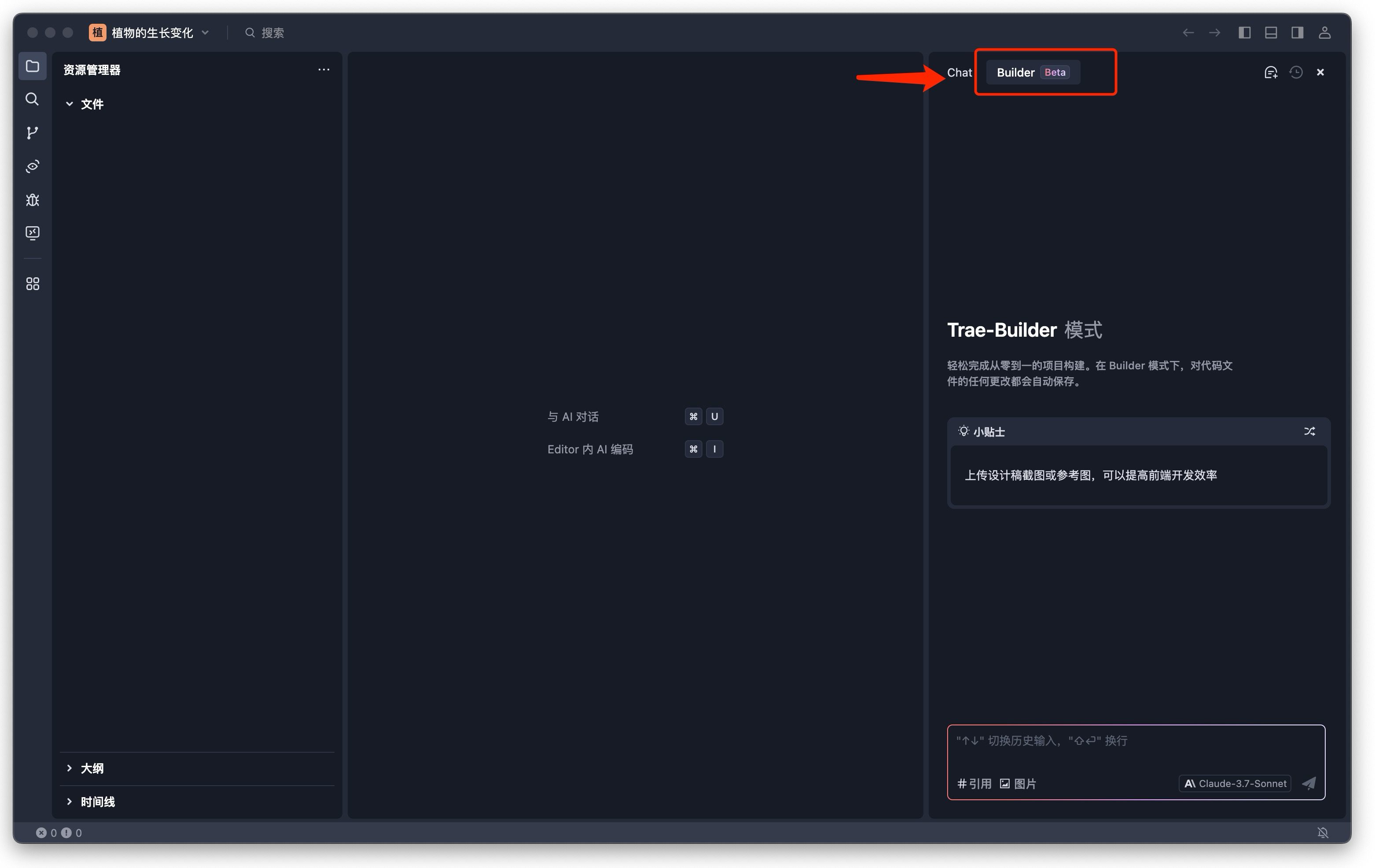The height and width of the screenshot is (868, 1375).
Task: Open the Explorer folder icon in sidebar
Action: pyautogui.click(x=33, y=66)
